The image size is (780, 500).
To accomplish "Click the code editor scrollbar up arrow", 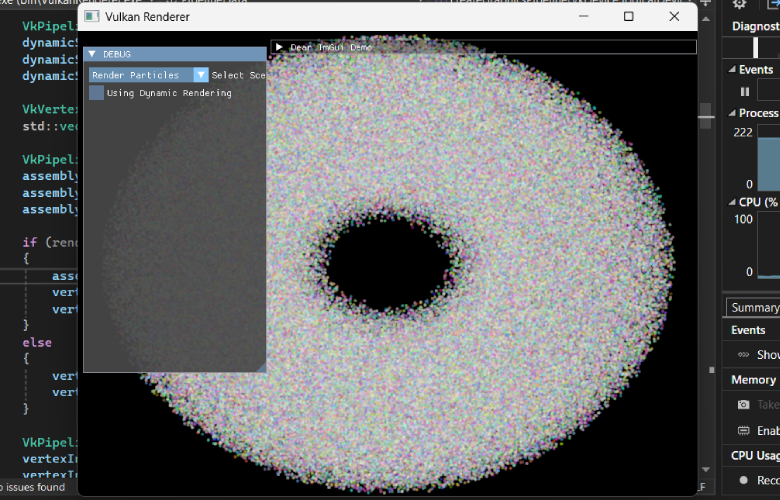I will point(706,19).
